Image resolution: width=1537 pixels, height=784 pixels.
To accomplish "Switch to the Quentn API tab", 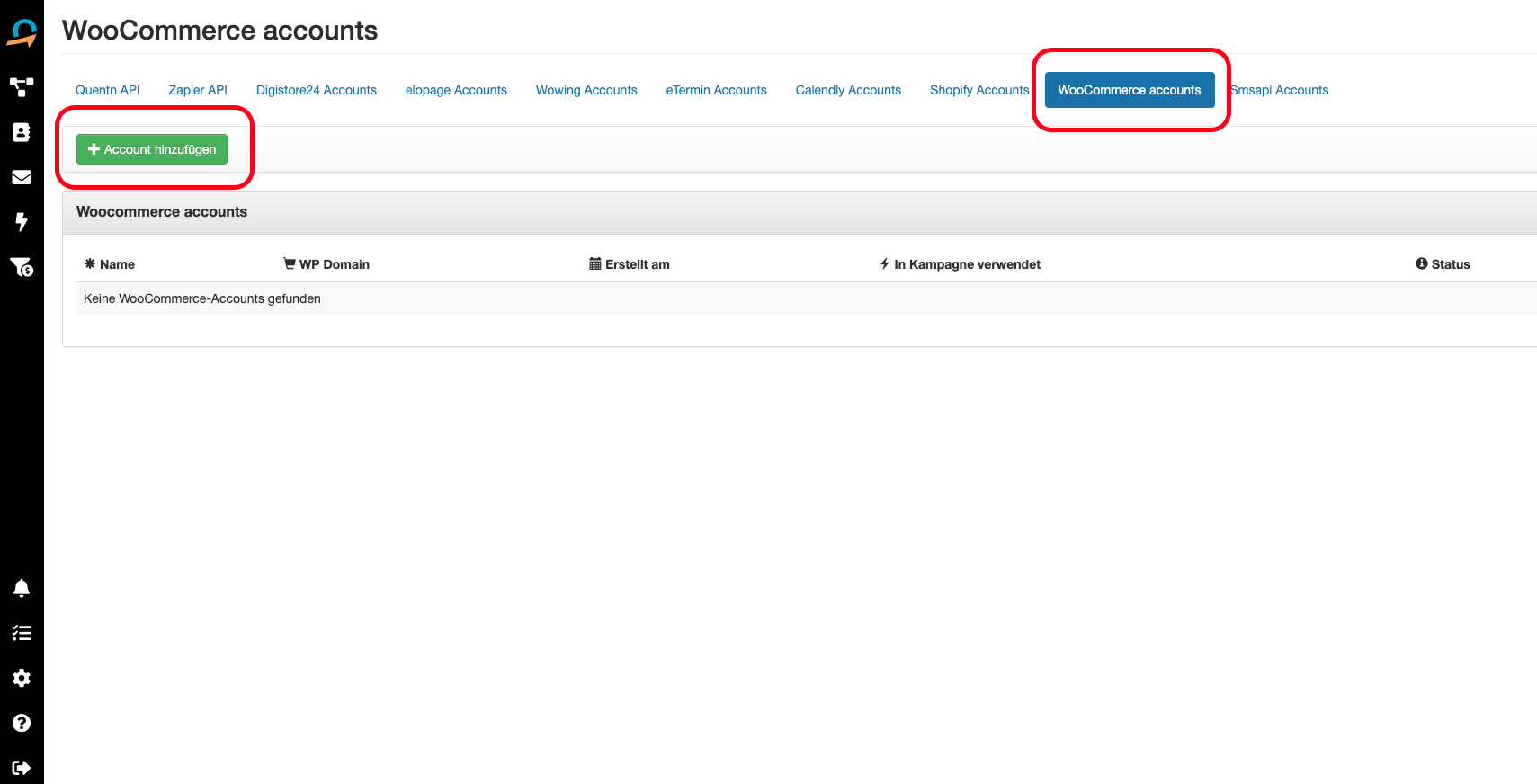I will 108,90.
